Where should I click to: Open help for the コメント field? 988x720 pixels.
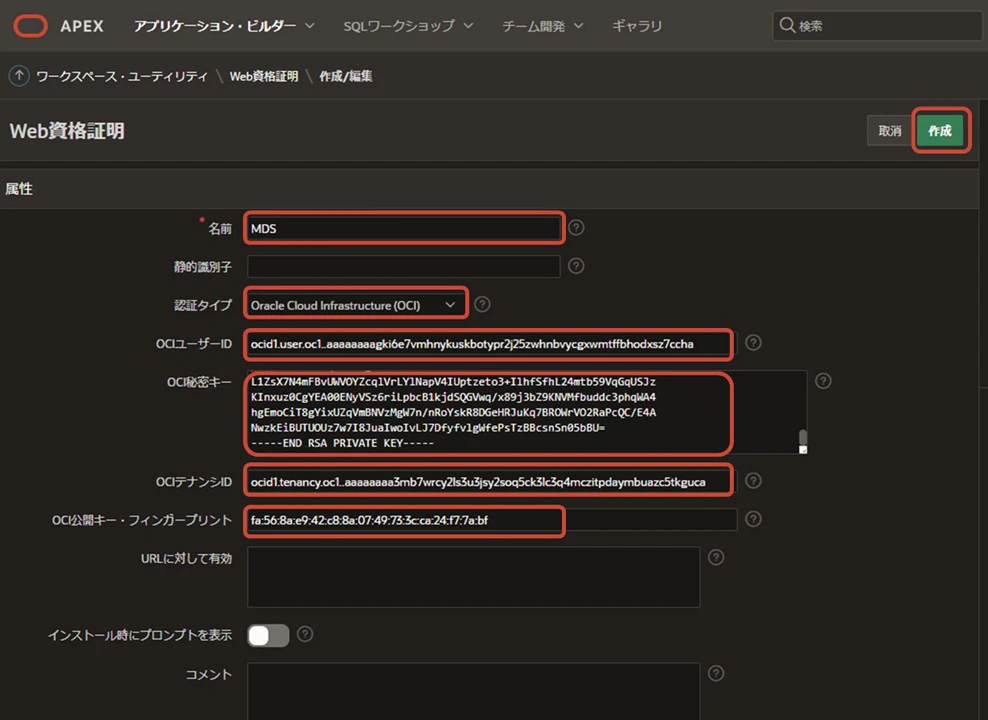[x=716, y=673]
